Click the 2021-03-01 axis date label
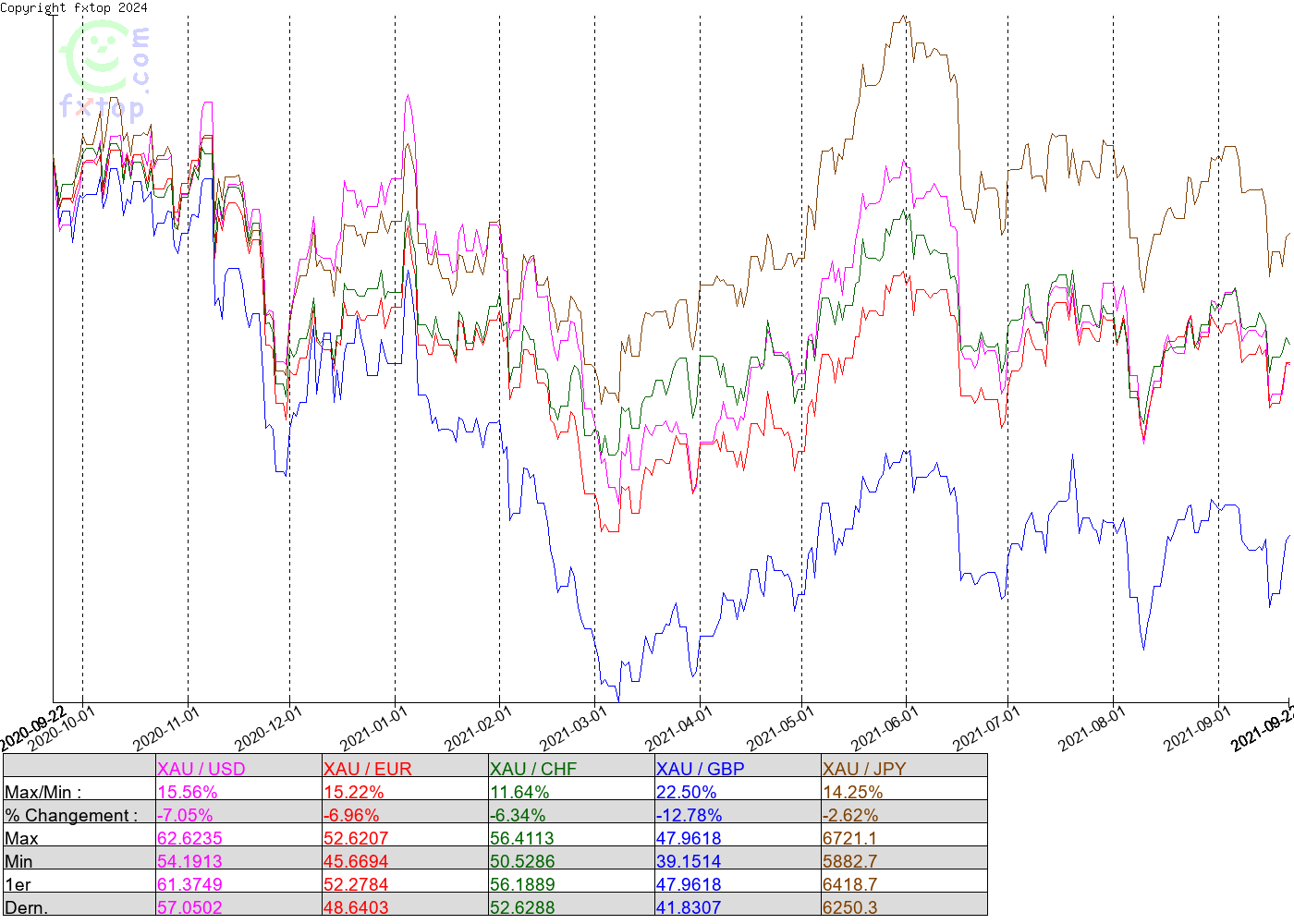1294x924 pixels. click(573, 729)
